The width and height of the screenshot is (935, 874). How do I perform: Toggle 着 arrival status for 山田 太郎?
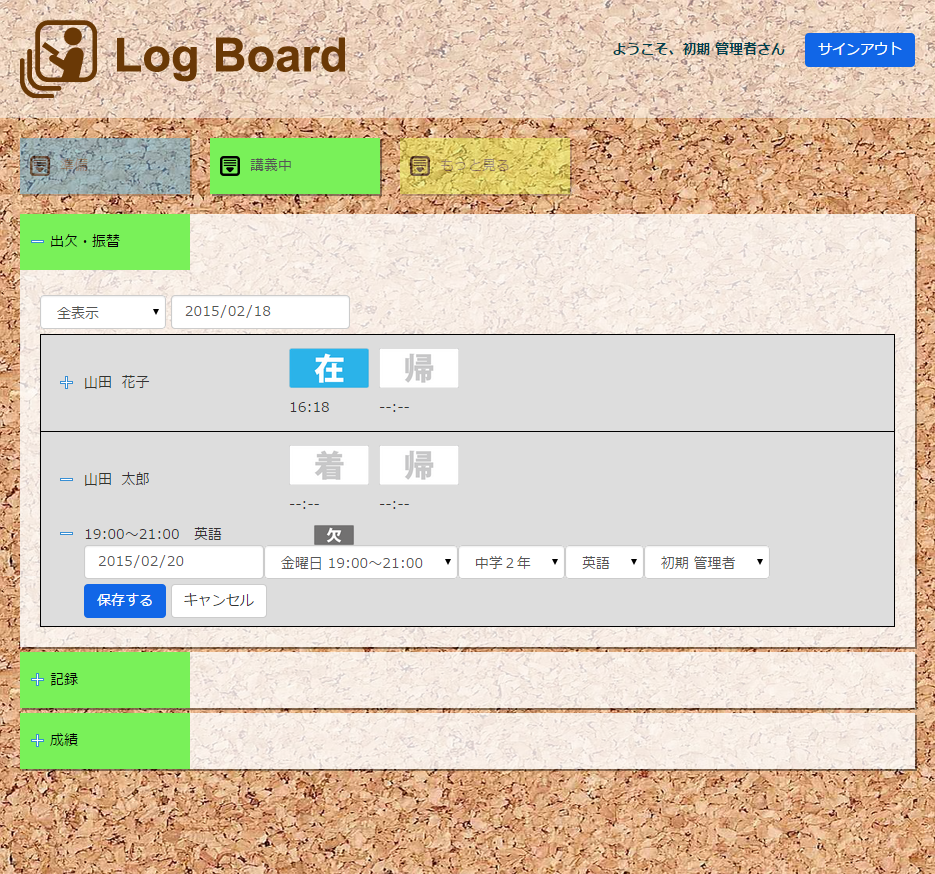pyautogui.click(x=329, y=465)
